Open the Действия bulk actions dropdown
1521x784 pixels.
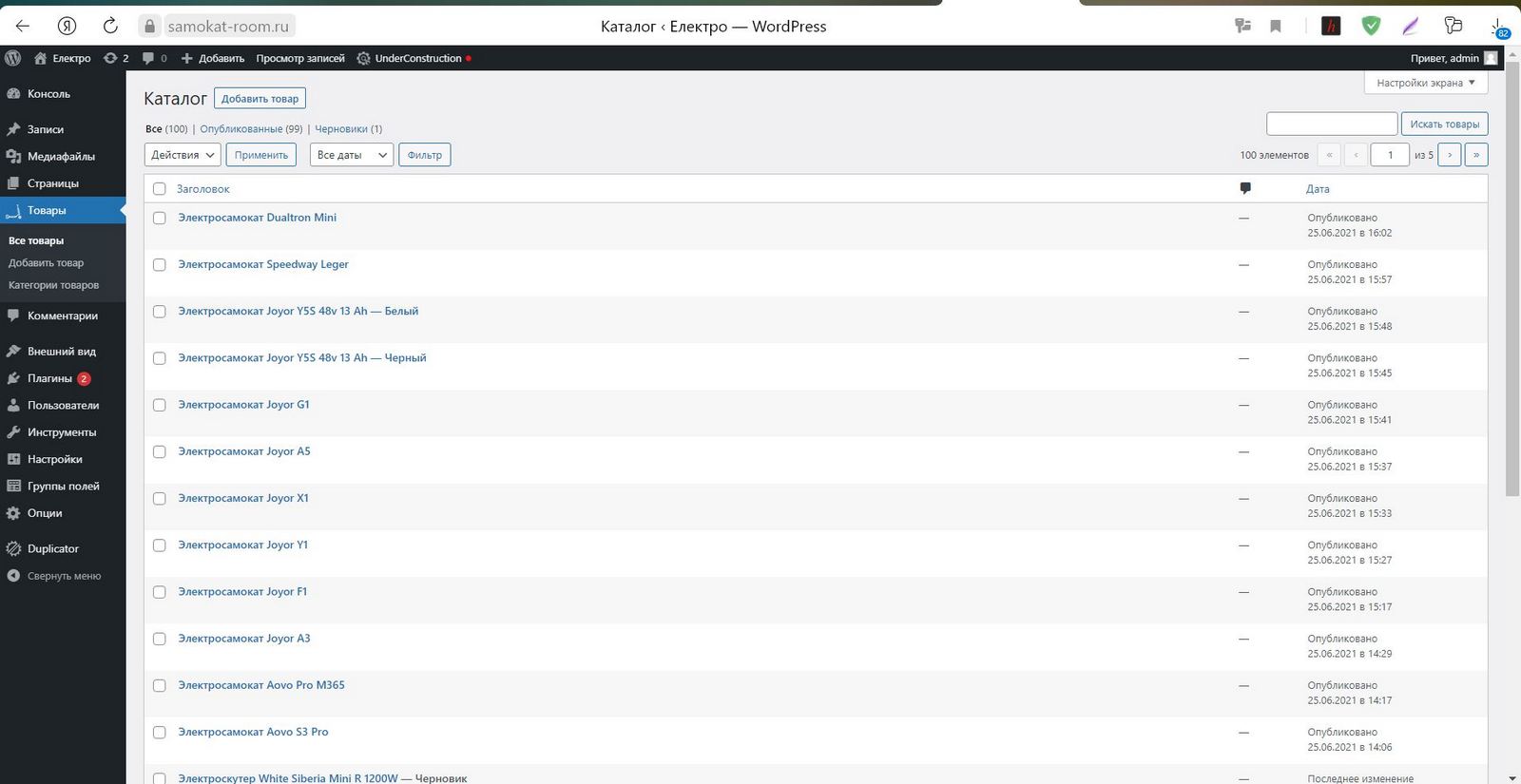[x=183, y=155]
